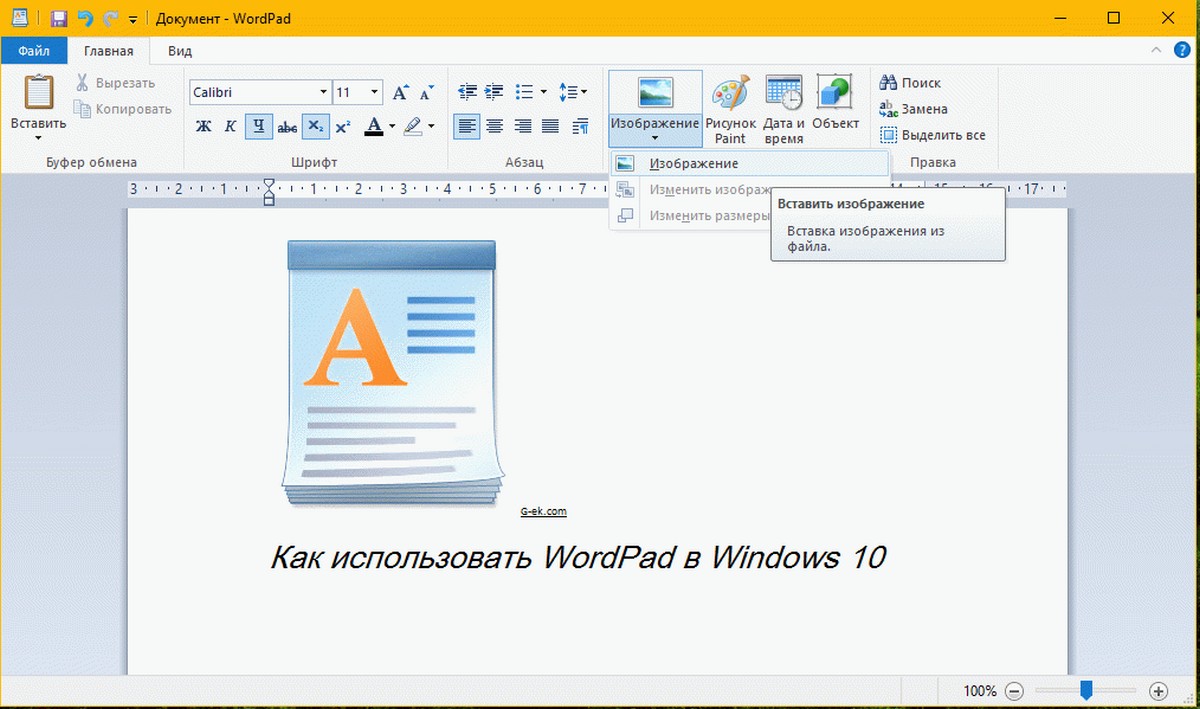Align text left
Viewport: 1200px width, 709px height.
(466, 126)
